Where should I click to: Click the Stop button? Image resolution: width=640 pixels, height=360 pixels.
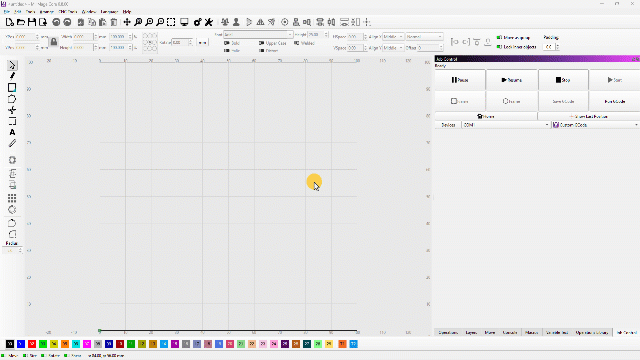(563, 80)
